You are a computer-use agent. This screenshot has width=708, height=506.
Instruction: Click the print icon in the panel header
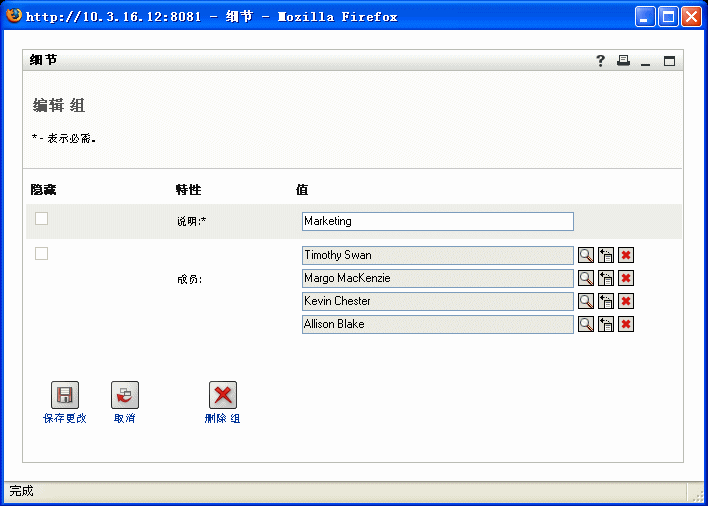click(624, 60)
